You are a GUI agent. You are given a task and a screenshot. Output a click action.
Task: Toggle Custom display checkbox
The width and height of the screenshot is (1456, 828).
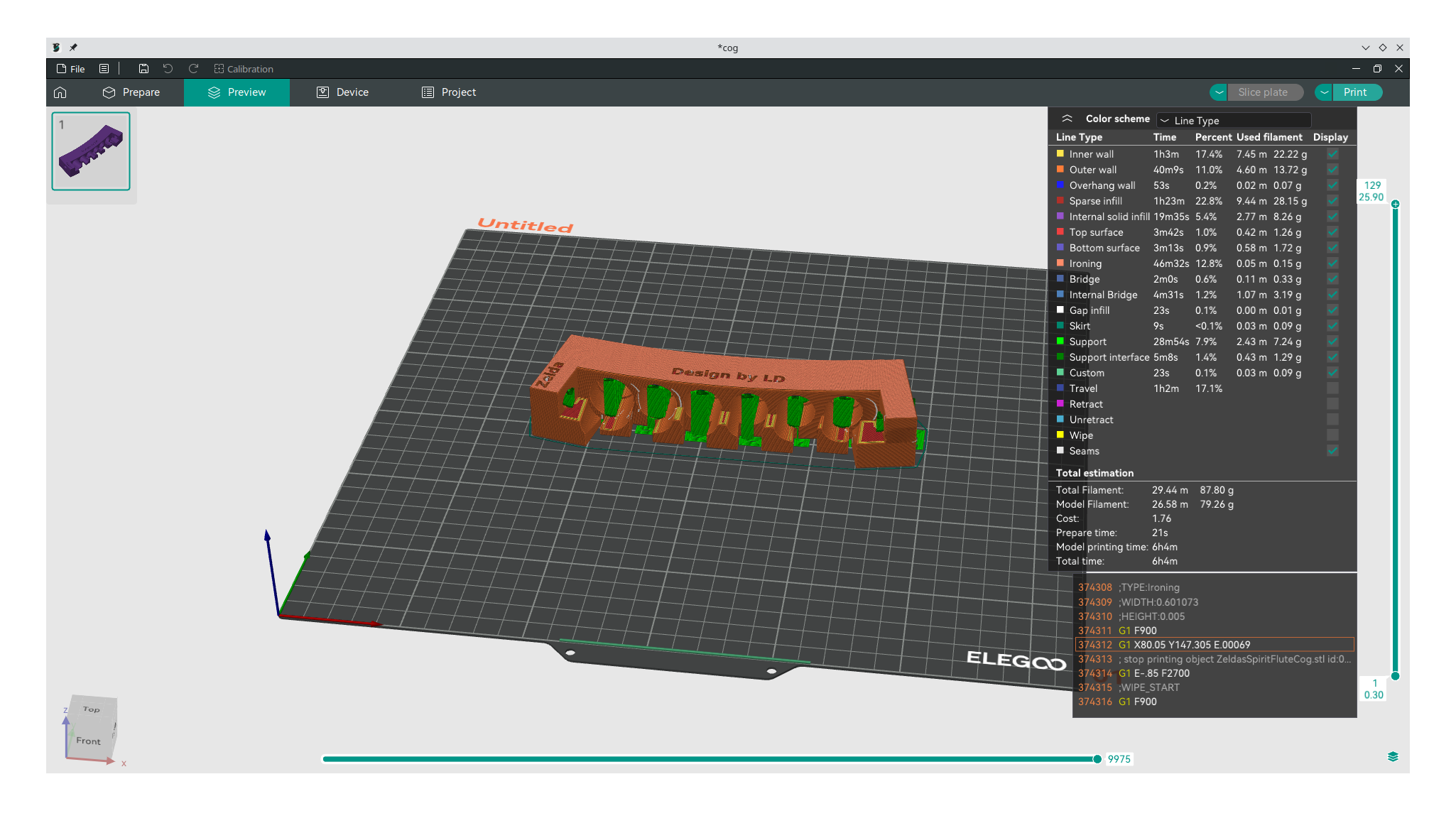point(1332,373)
